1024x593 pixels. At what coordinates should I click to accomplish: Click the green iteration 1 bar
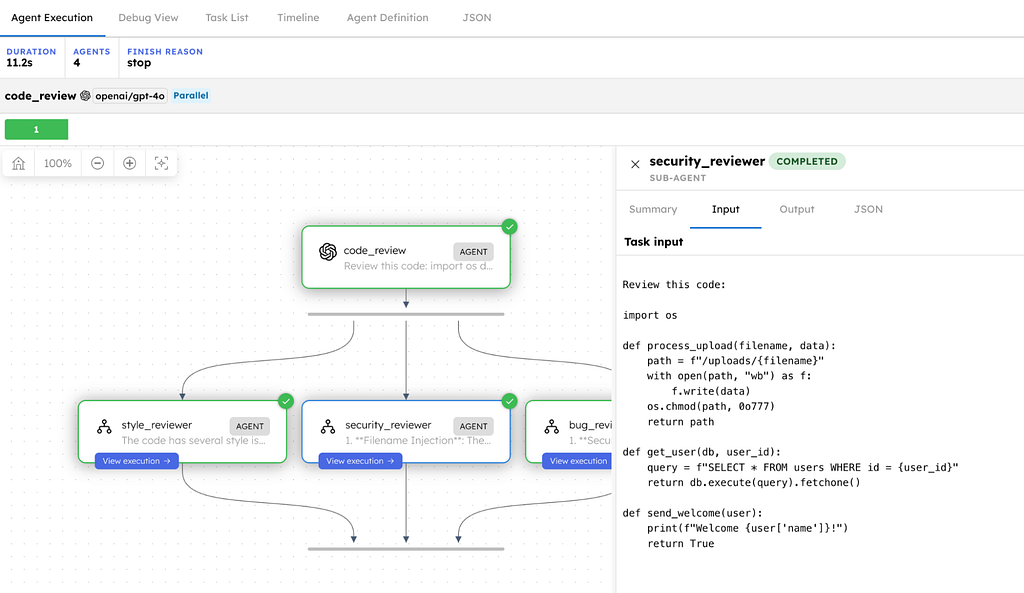[36, 130]
